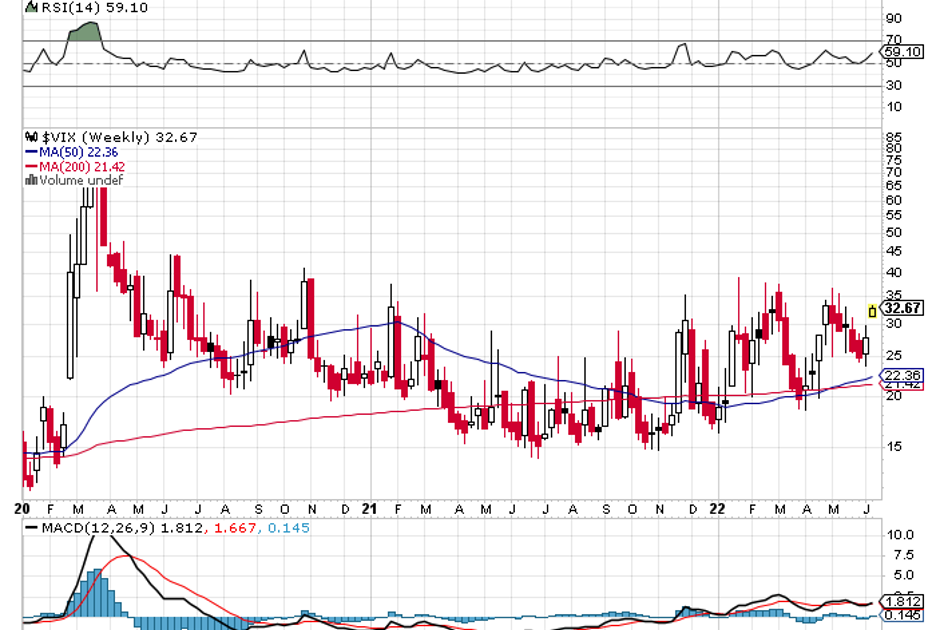Click the 32.67 current price tag
This screenshot has height=630, width=936.
[x=902, y=309]
